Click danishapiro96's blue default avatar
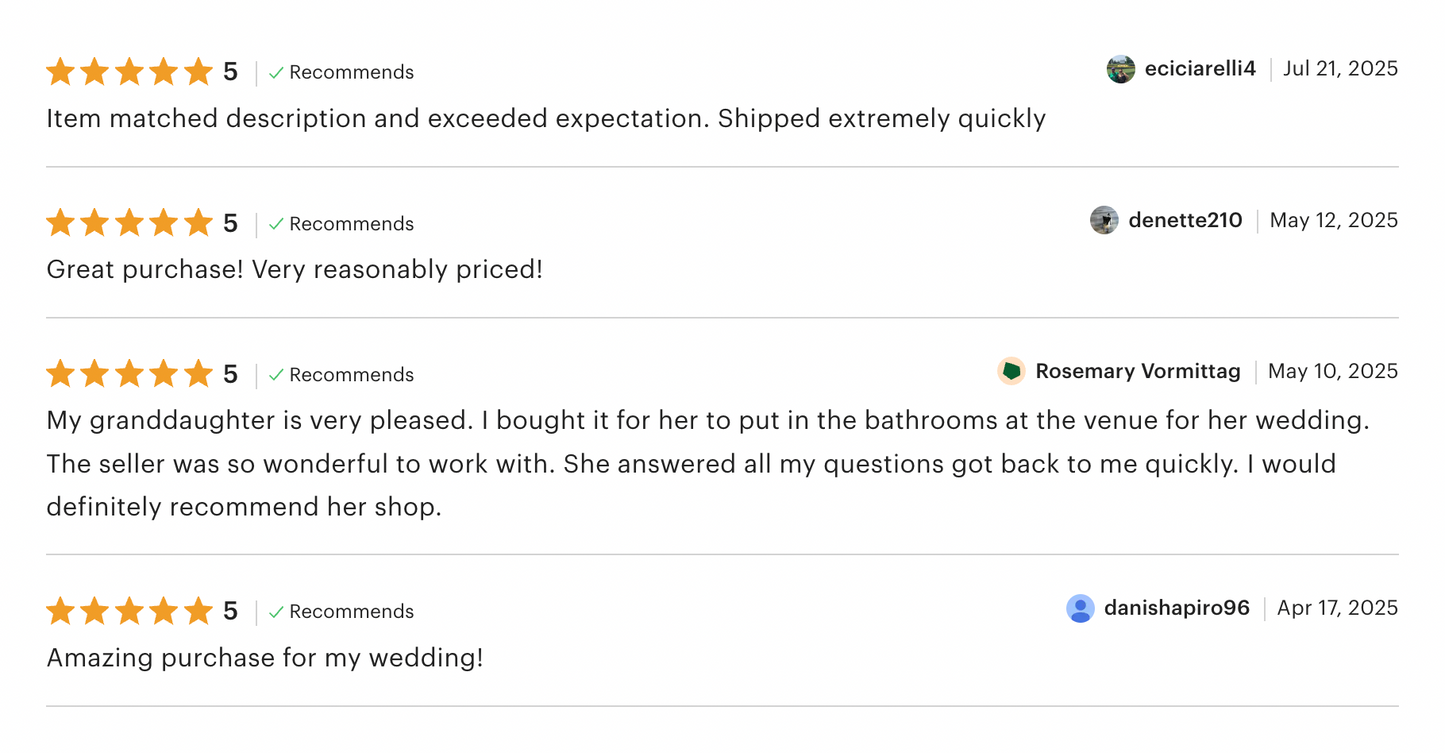Screen dimensions: 1445x753 tap(1080, 608)
